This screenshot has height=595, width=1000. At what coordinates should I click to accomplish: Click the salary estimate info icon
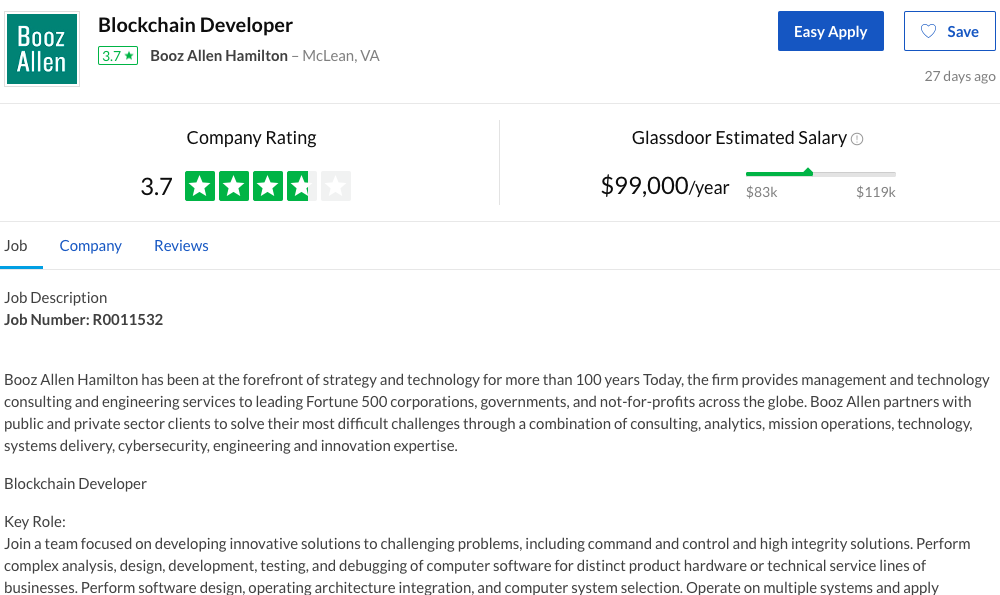[857, 139]
